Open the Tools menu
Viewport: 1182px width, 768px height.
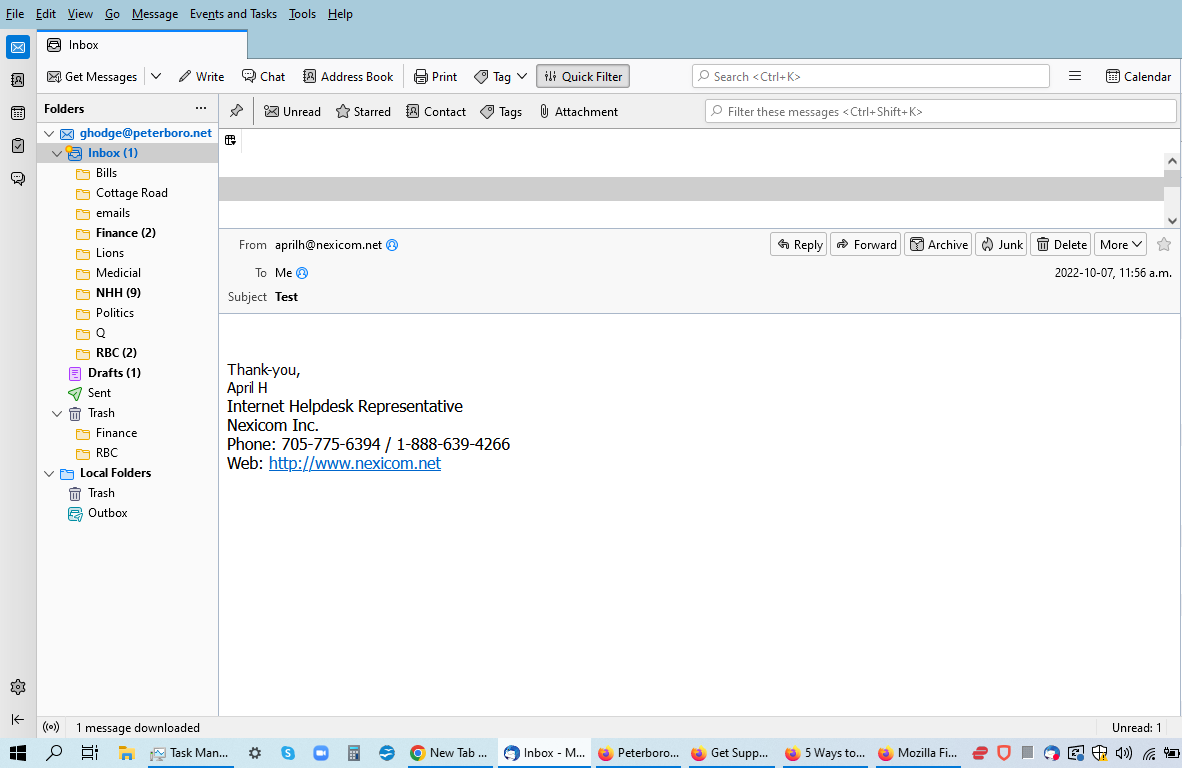(302, 14)
